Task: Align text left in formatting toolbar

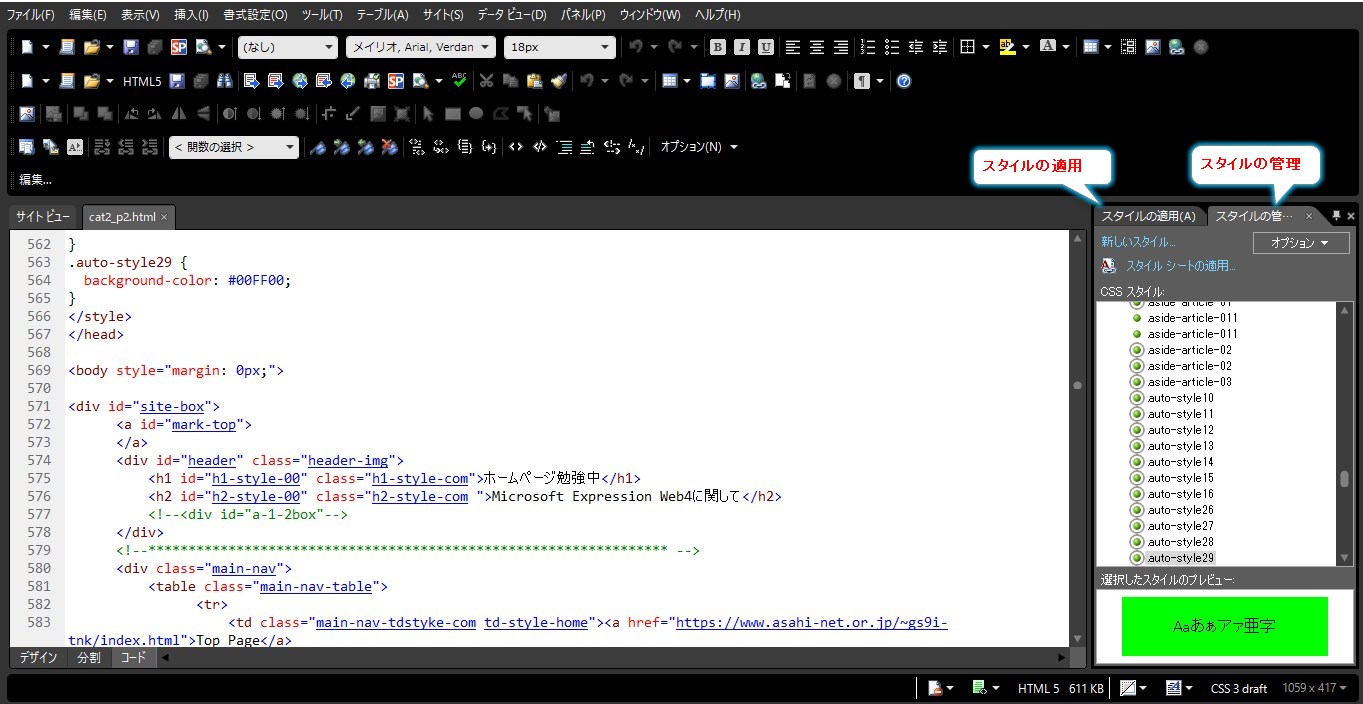Action: [793, 47]
